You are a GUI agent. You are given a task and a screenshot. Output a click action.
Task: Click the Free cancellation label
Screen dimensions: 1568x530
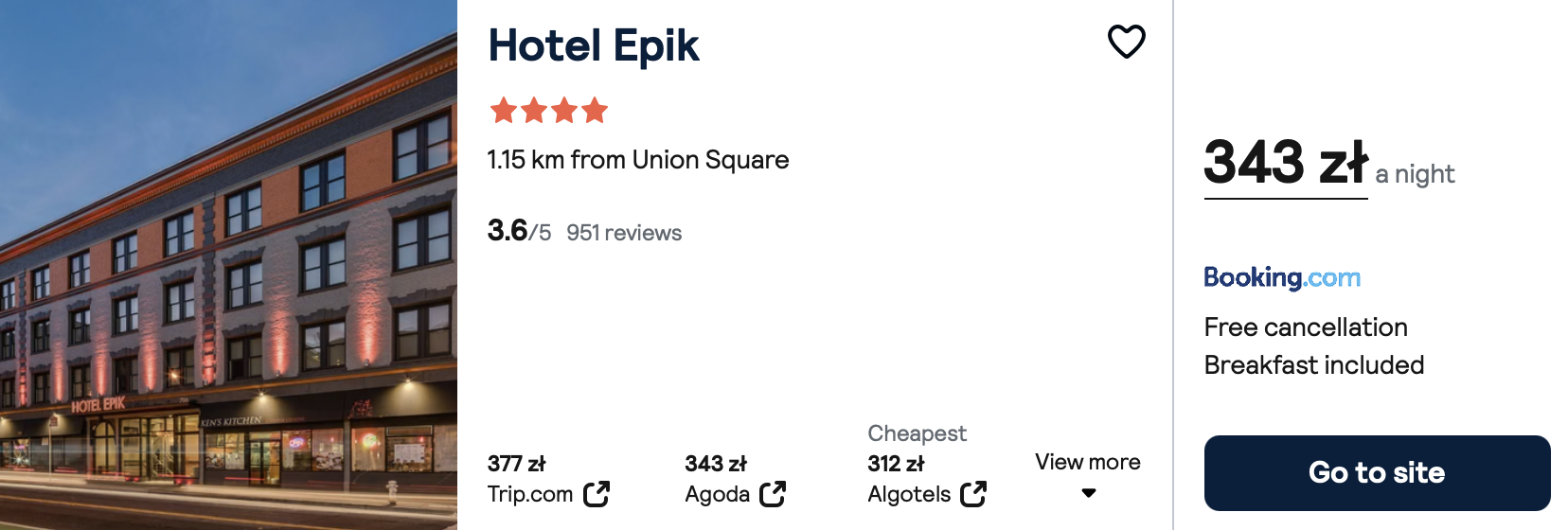point(1306,327)
